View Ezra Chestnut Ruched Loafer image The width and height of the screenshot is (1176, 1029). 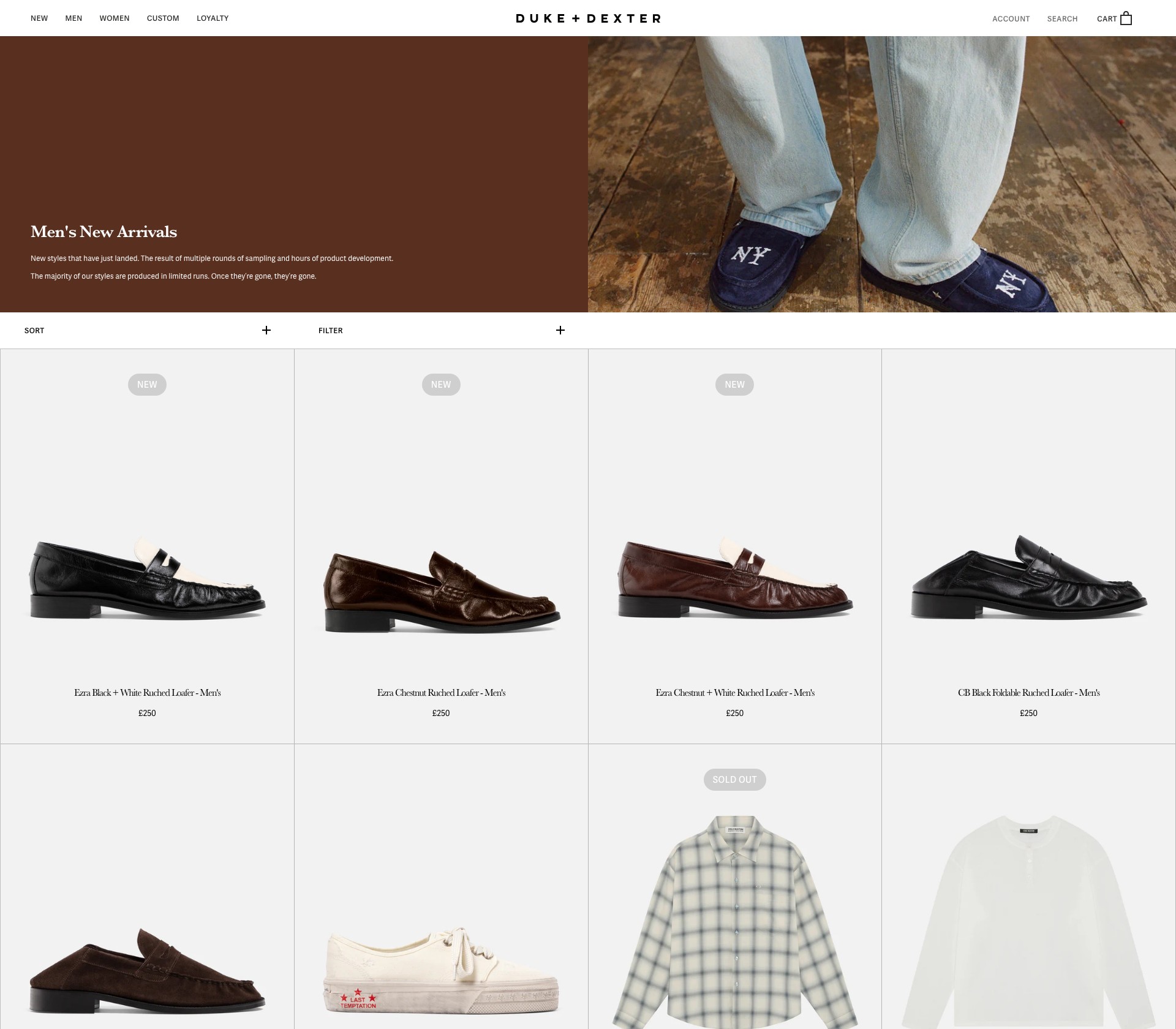pyautogui.click(x=441, y=591)
